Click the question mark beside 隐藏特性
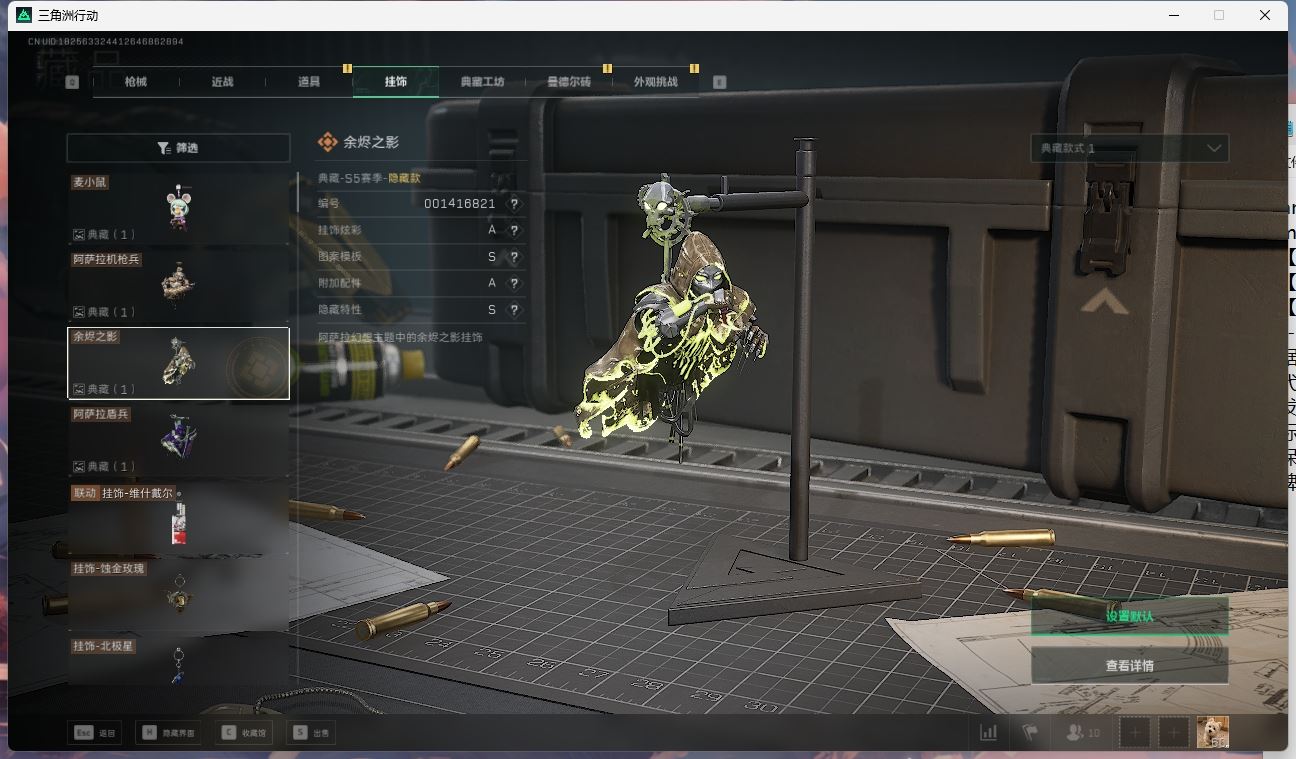 pyautogui.click(x=514, y=310)
